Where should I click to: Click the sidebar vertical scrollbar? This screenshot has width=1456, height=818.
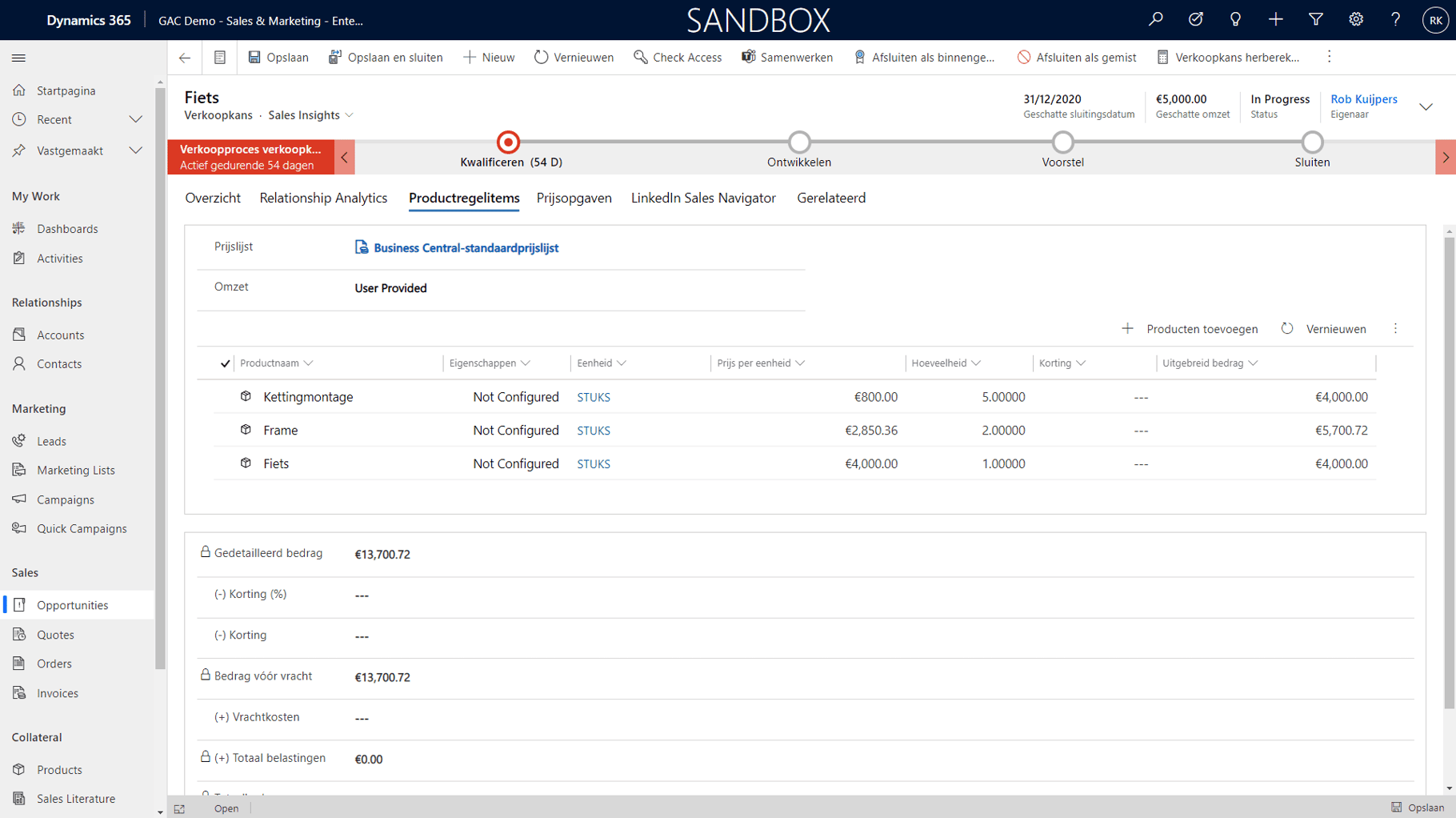pyautogui.click(x=160, y=378)
